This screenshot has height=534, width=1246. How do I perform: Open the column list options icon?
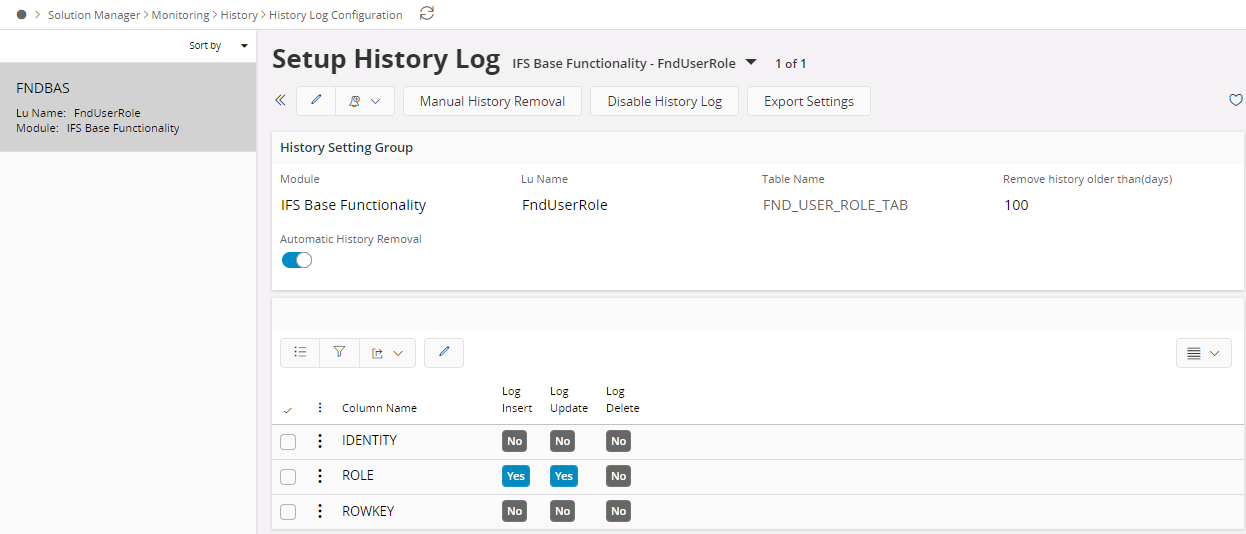coord(300,352)
